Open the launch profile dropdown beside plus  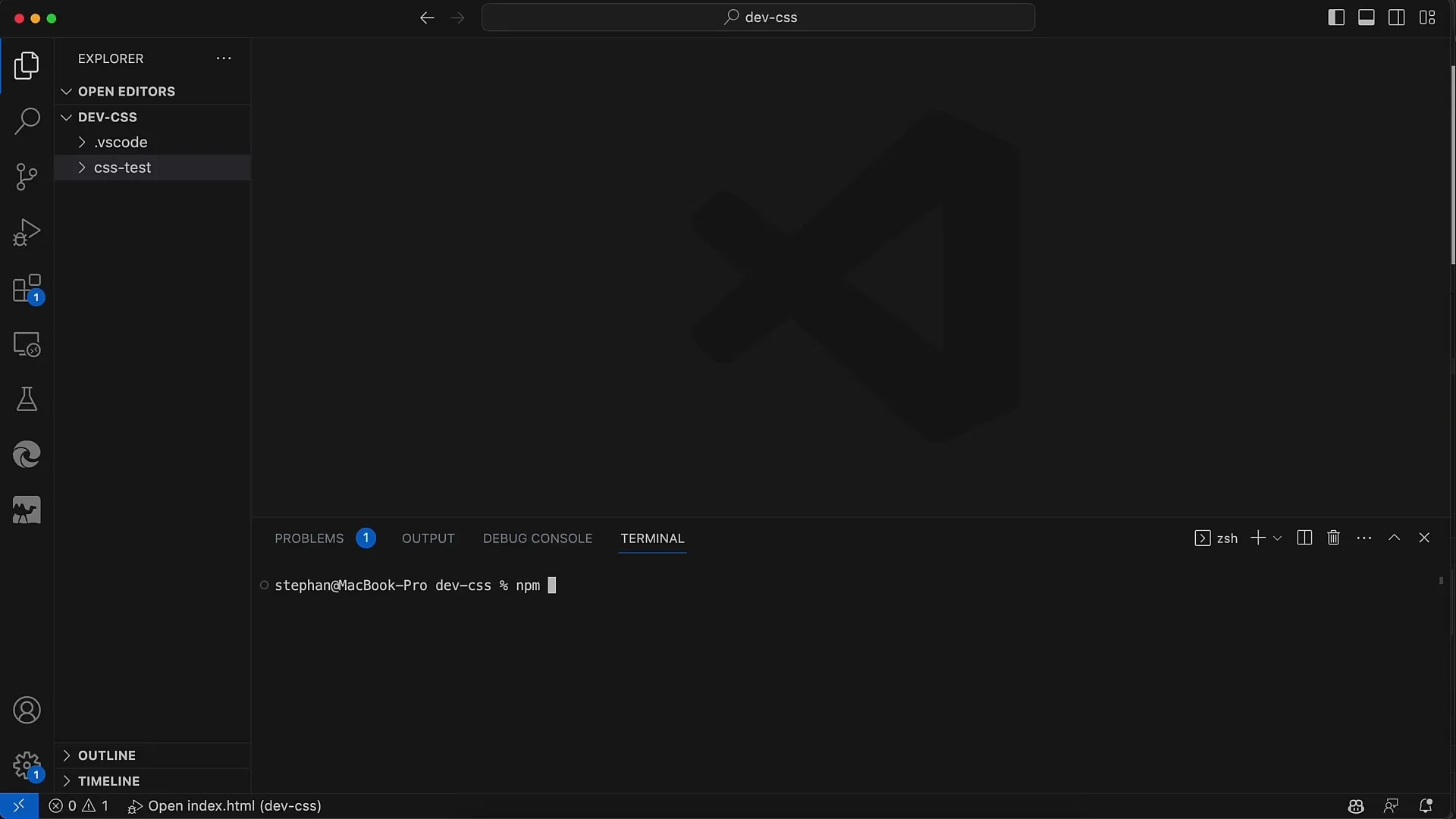(x=1278, y=538)
